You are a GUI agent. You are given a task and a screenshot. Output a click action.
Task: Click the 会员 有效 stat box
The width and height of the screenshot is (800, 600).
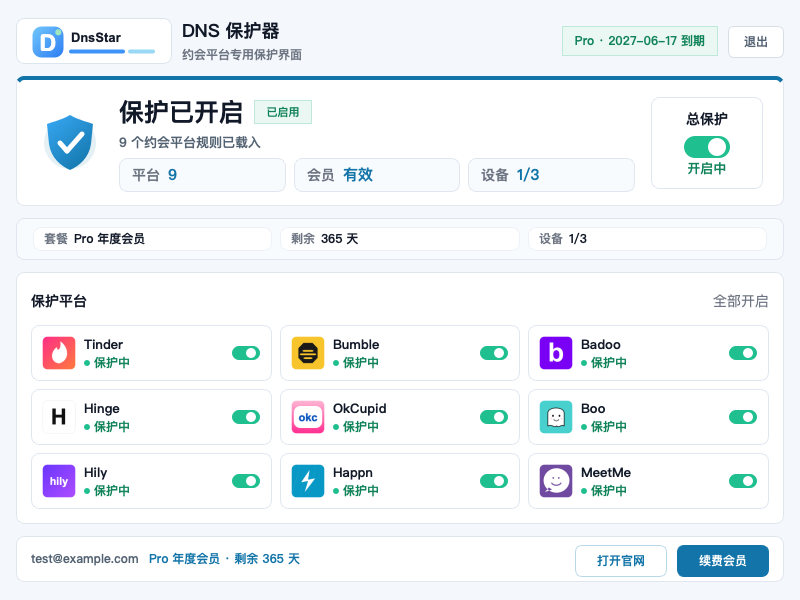(x=377, y=175)
